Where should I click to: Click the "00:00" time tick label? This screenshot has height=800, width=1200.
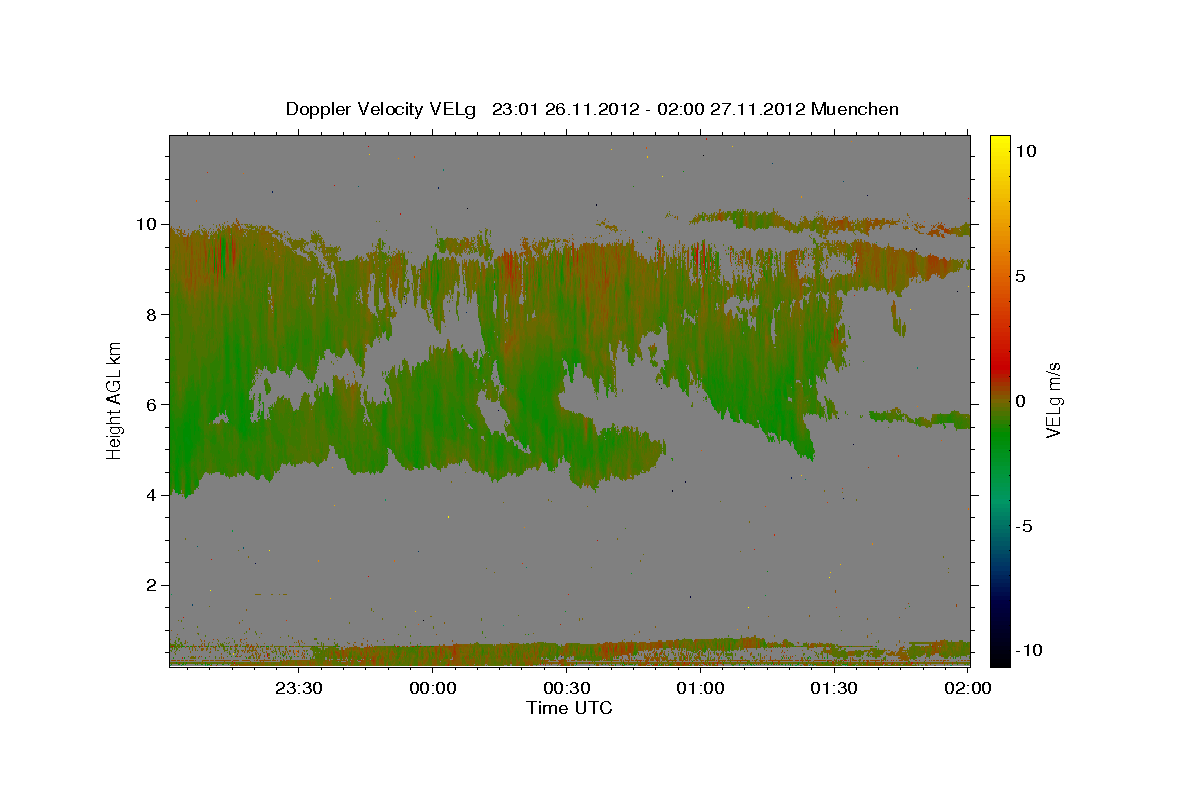tap(433, 688)
